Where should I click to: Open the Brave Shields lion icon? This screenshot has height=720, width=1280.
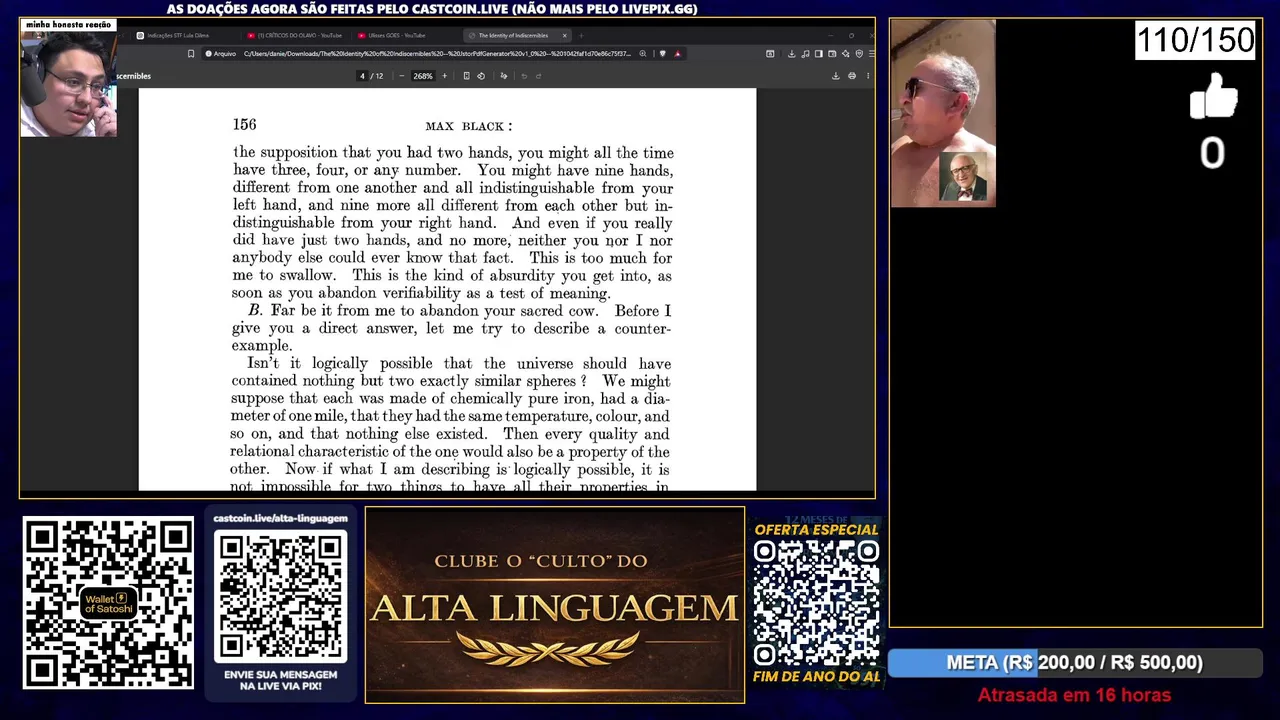tap(662, 54)
